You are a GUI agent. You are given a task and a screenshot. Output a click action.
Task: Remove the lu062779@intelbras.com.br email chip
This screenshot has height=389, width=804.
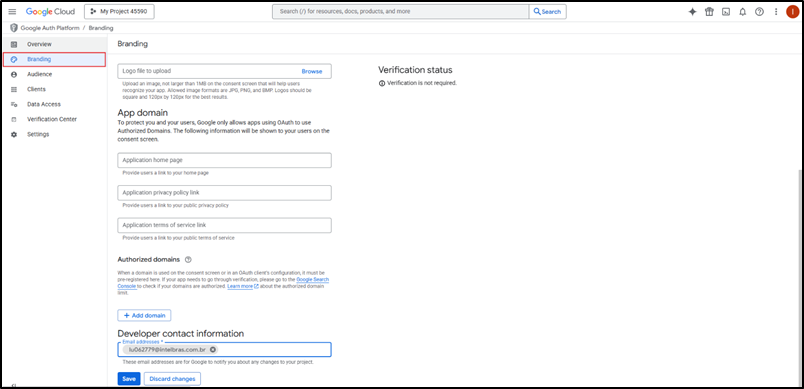click(x=212, y=350)
